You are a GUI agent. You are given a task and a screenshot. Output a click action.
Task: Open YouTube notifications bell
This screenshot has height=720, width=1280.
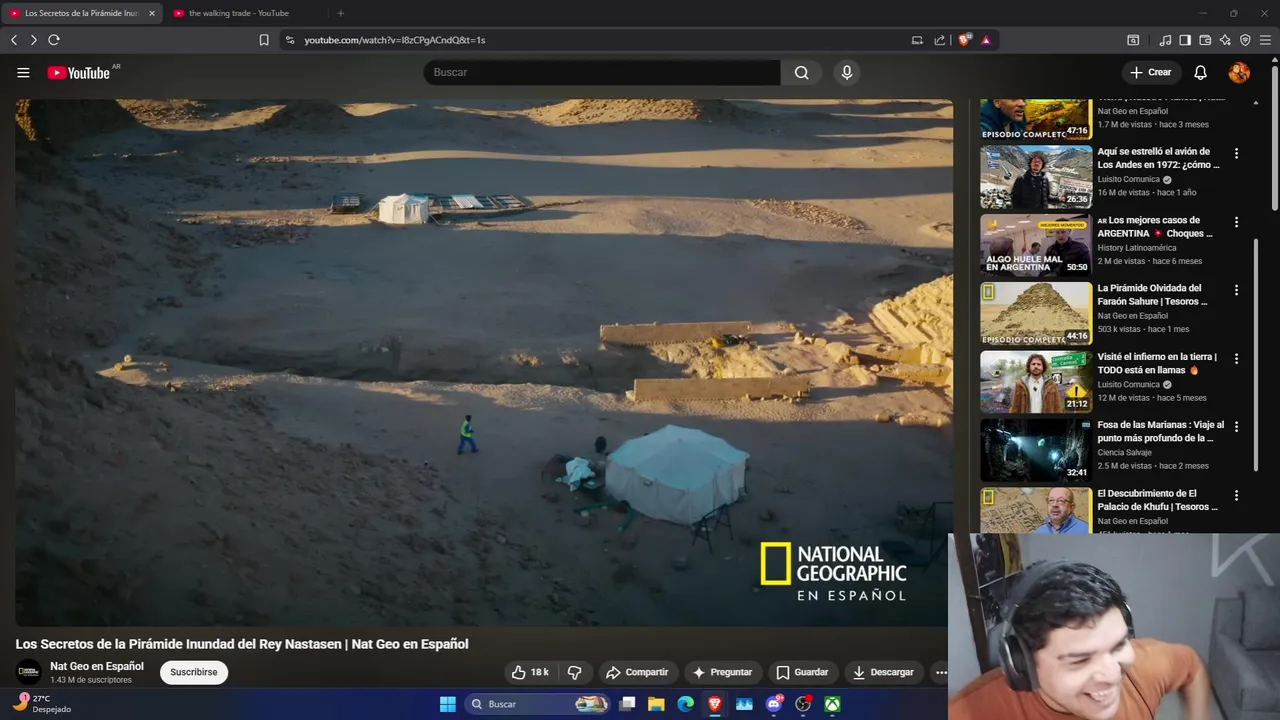[1201, 72]
